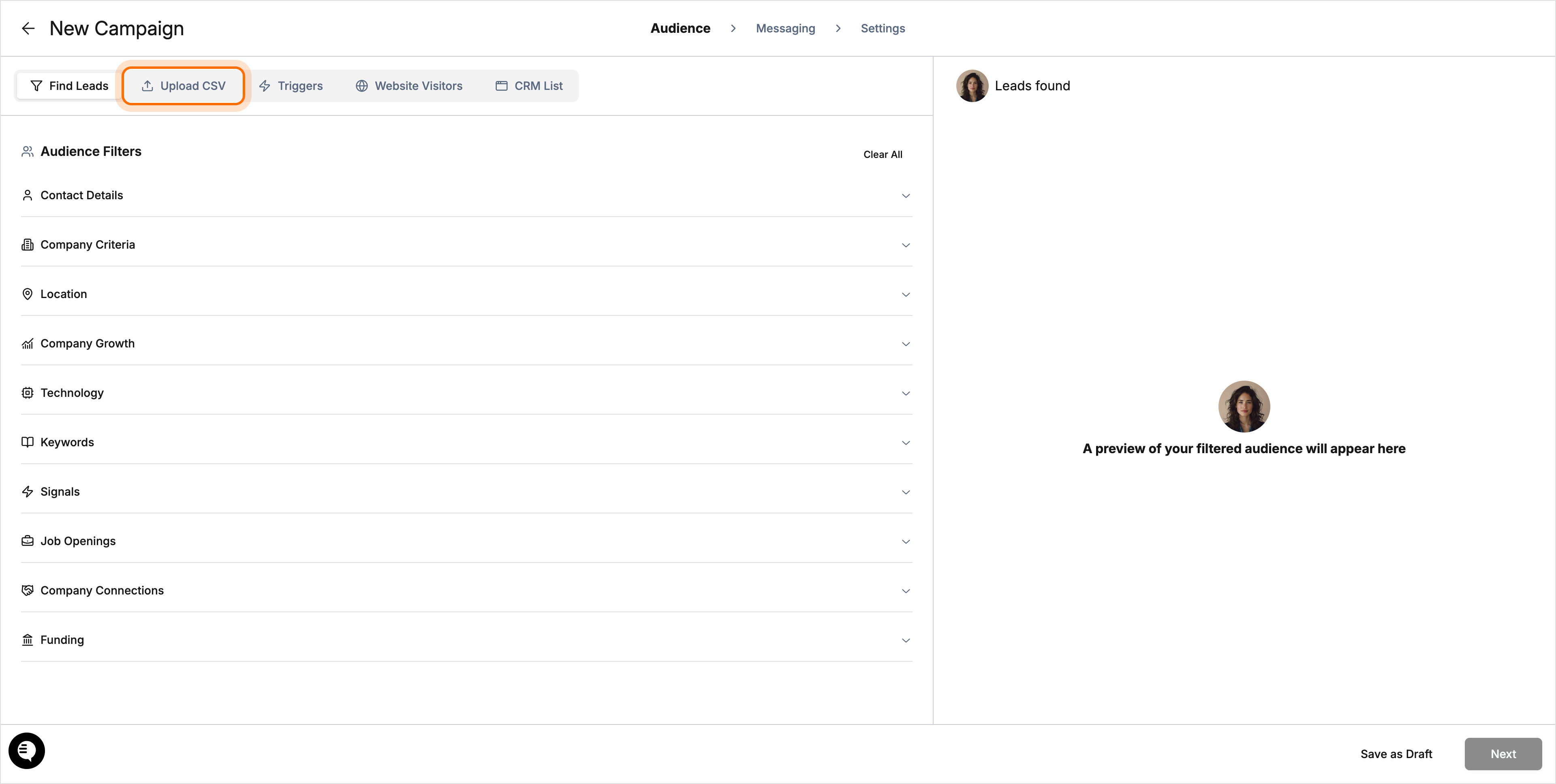Click the Technology chip icon
Image resolution: width=1556 pixels, height=784 pixels.
click(x=27, y=393)
